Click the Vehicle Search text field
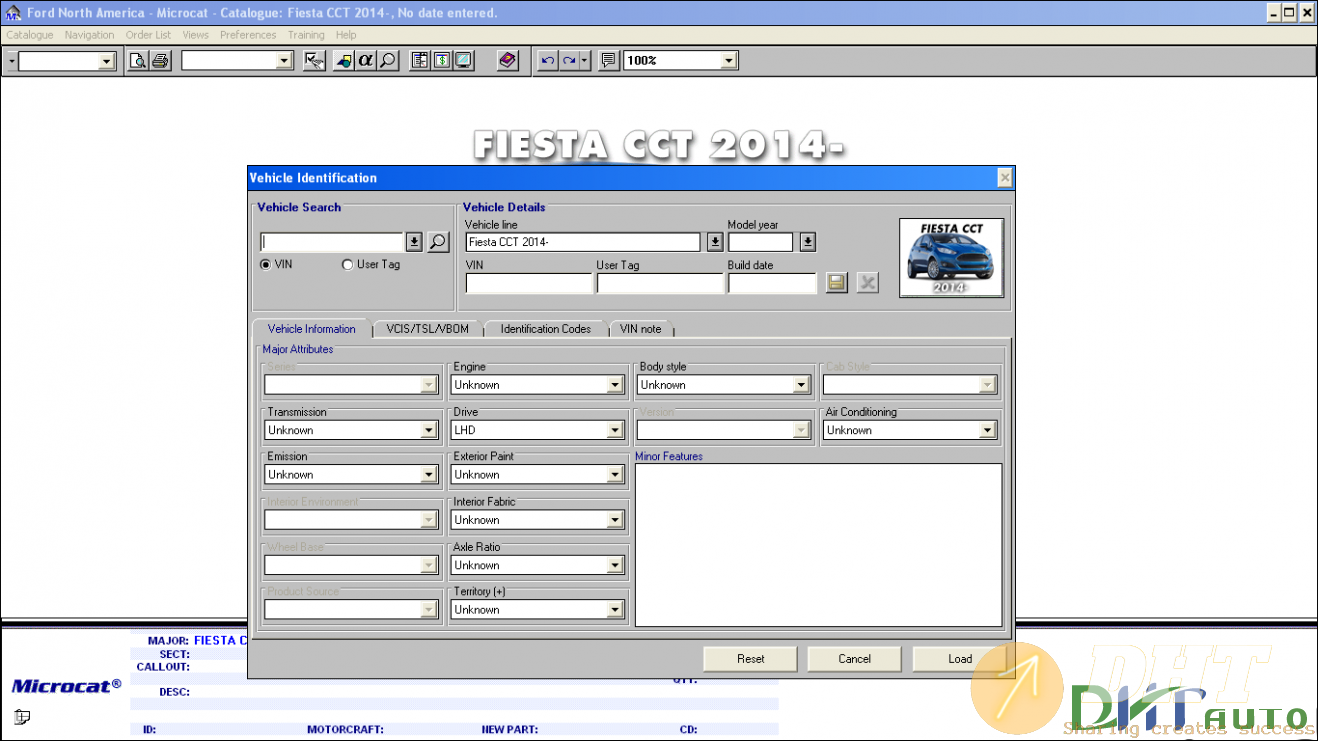1318x741 pixels. pyautogui.click(x=332, y=242)
